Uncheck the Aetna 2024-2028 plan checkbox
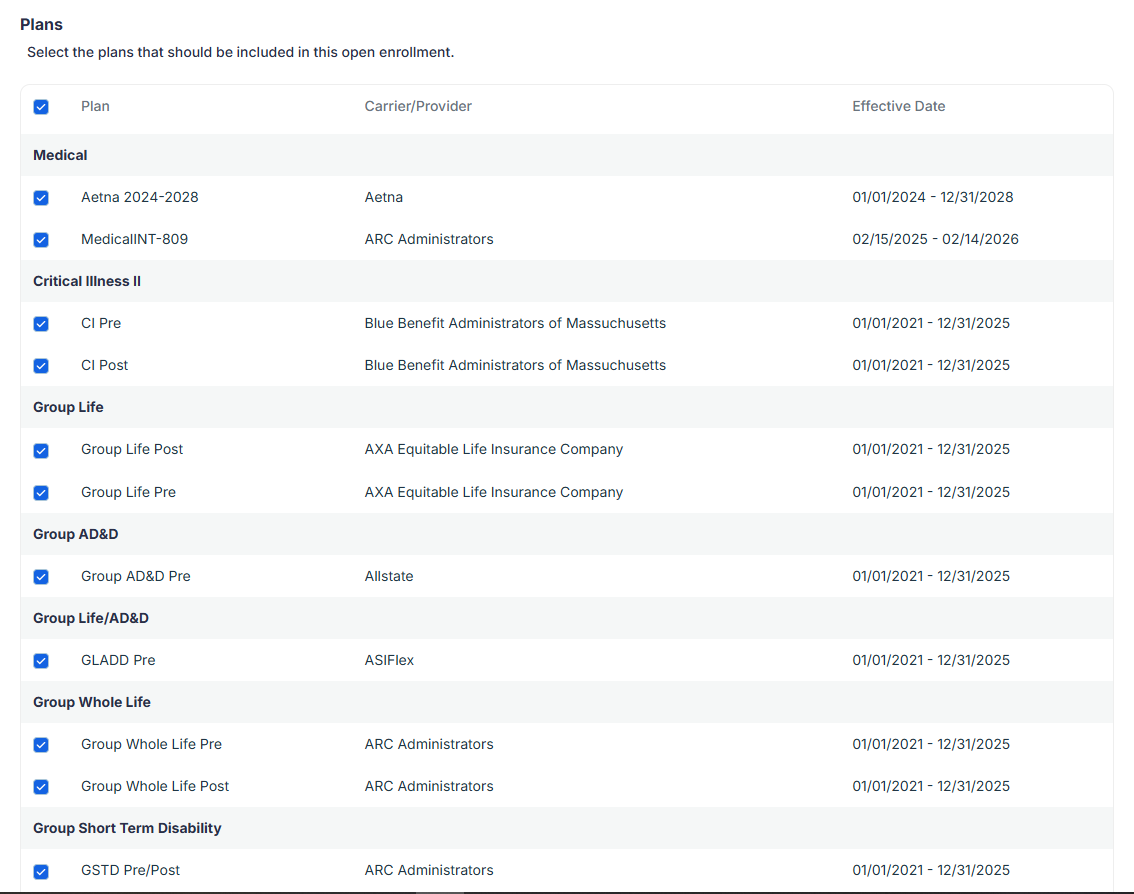Image resolution: width=1134 pixels, height=894 pixels. [41, 198]
